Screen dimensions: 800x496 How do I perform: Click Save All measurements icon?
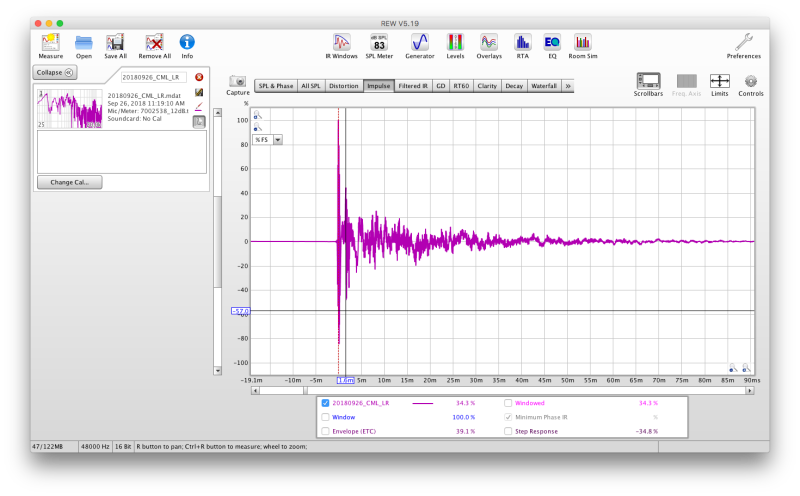[x=115, y=46]
